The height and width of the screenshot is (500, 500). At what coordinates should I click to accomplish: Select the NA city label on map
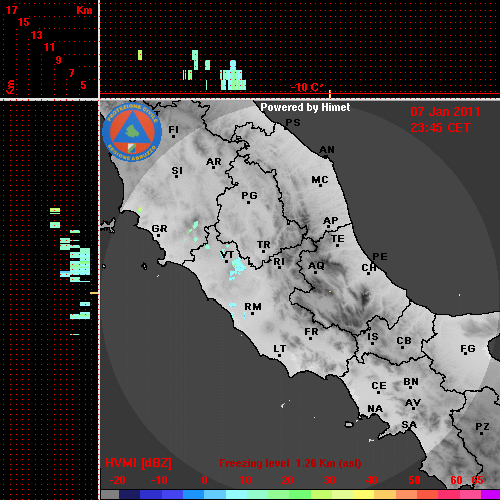coord(375,409)
